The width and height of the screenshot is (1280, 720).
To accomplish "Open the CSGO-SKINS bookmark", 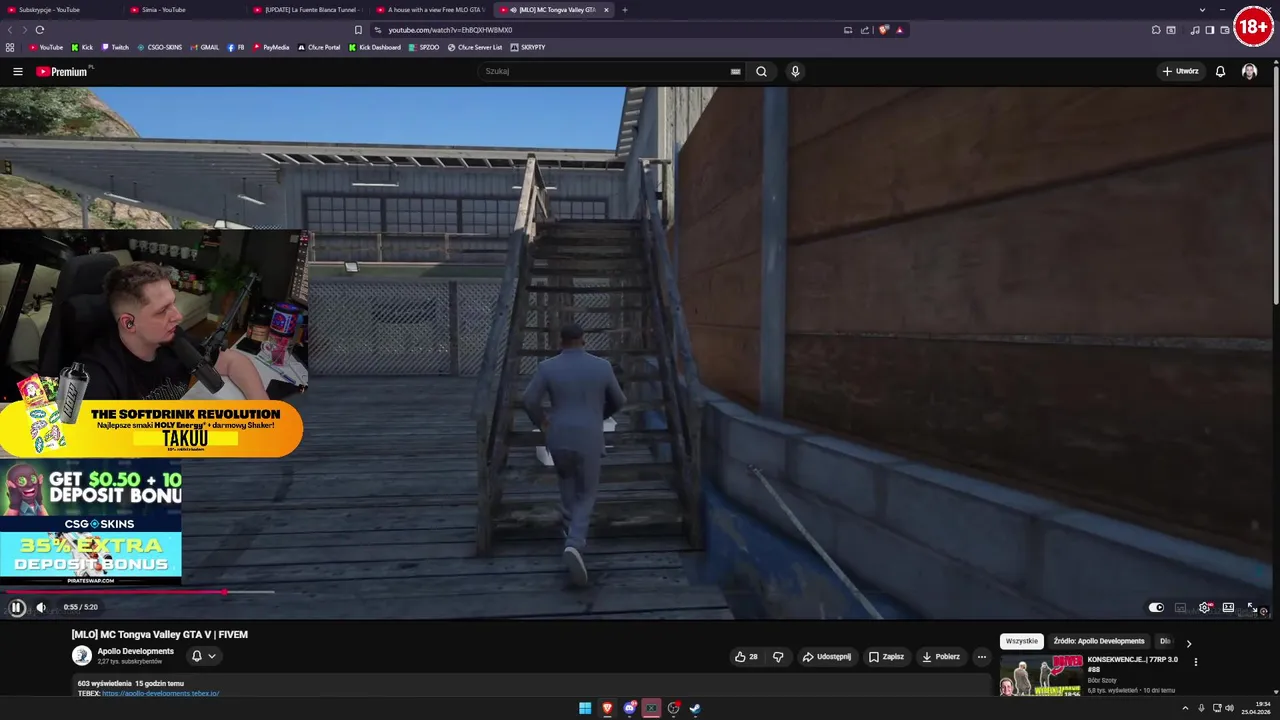I will pyautogui.click(x=160, y=47).
